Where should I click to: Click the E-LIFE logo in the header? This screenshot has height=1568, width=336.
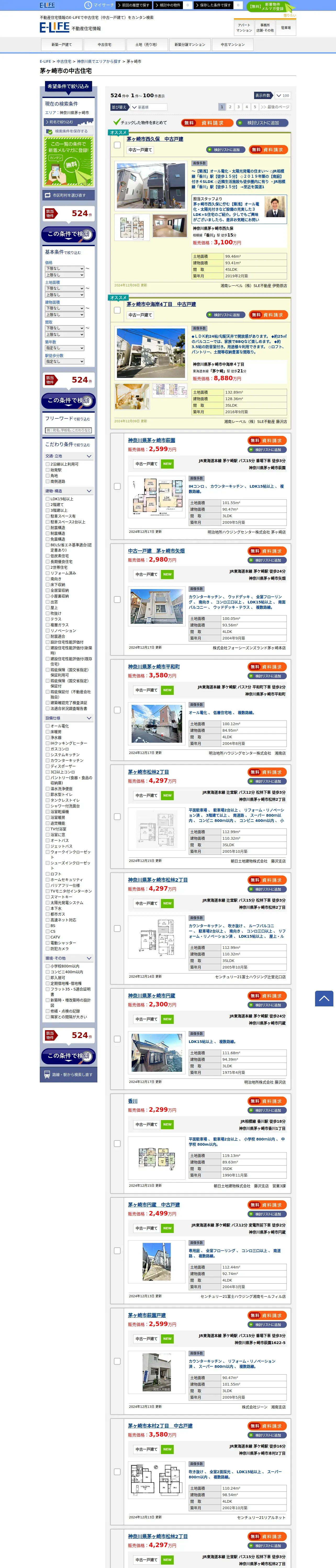point(54,27)
